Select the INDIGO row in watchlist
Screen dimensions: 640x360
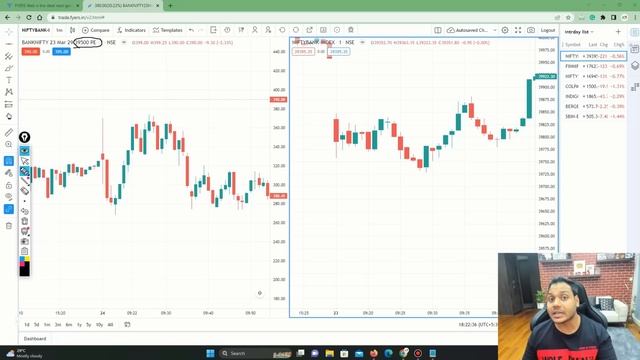594,96
